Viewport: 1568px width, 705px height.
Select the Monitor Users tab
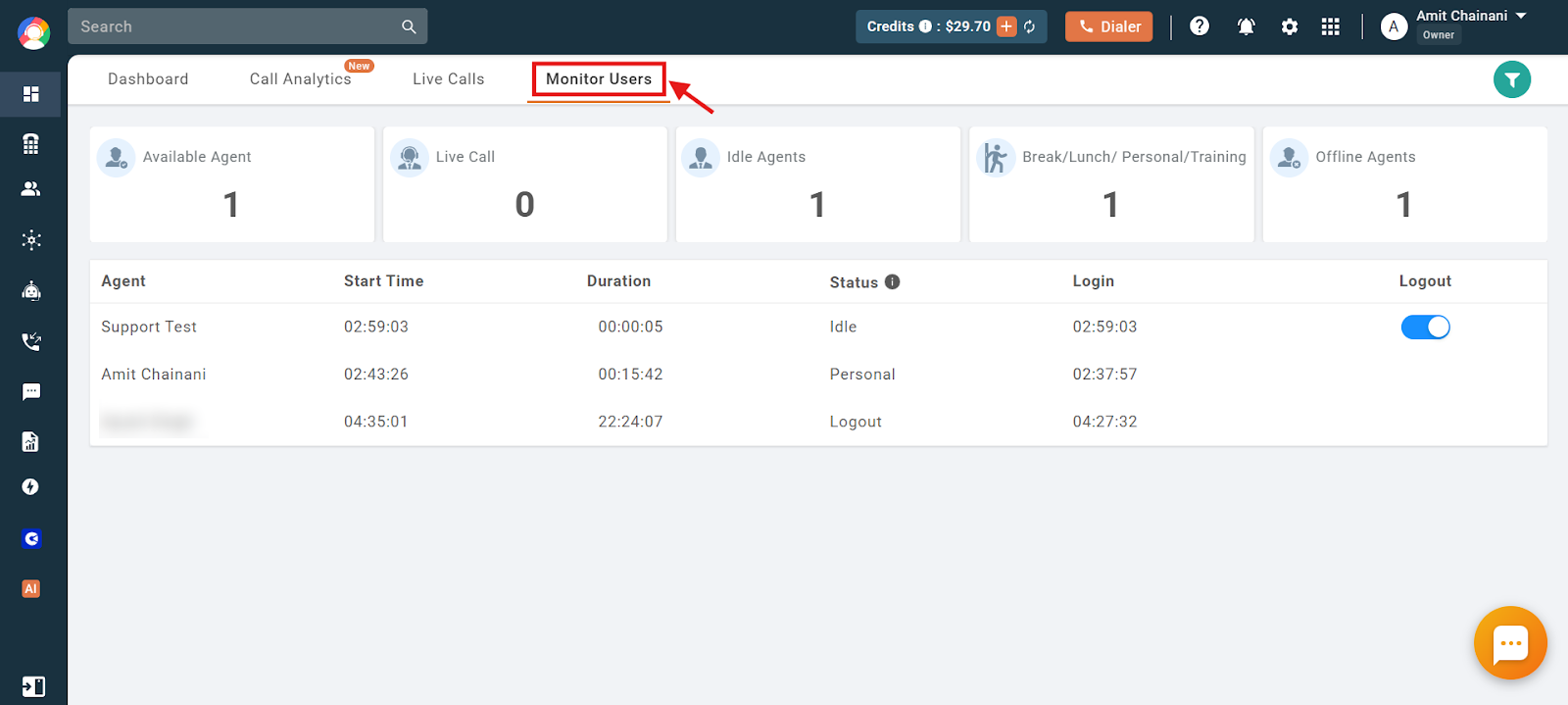click(599, 79)
